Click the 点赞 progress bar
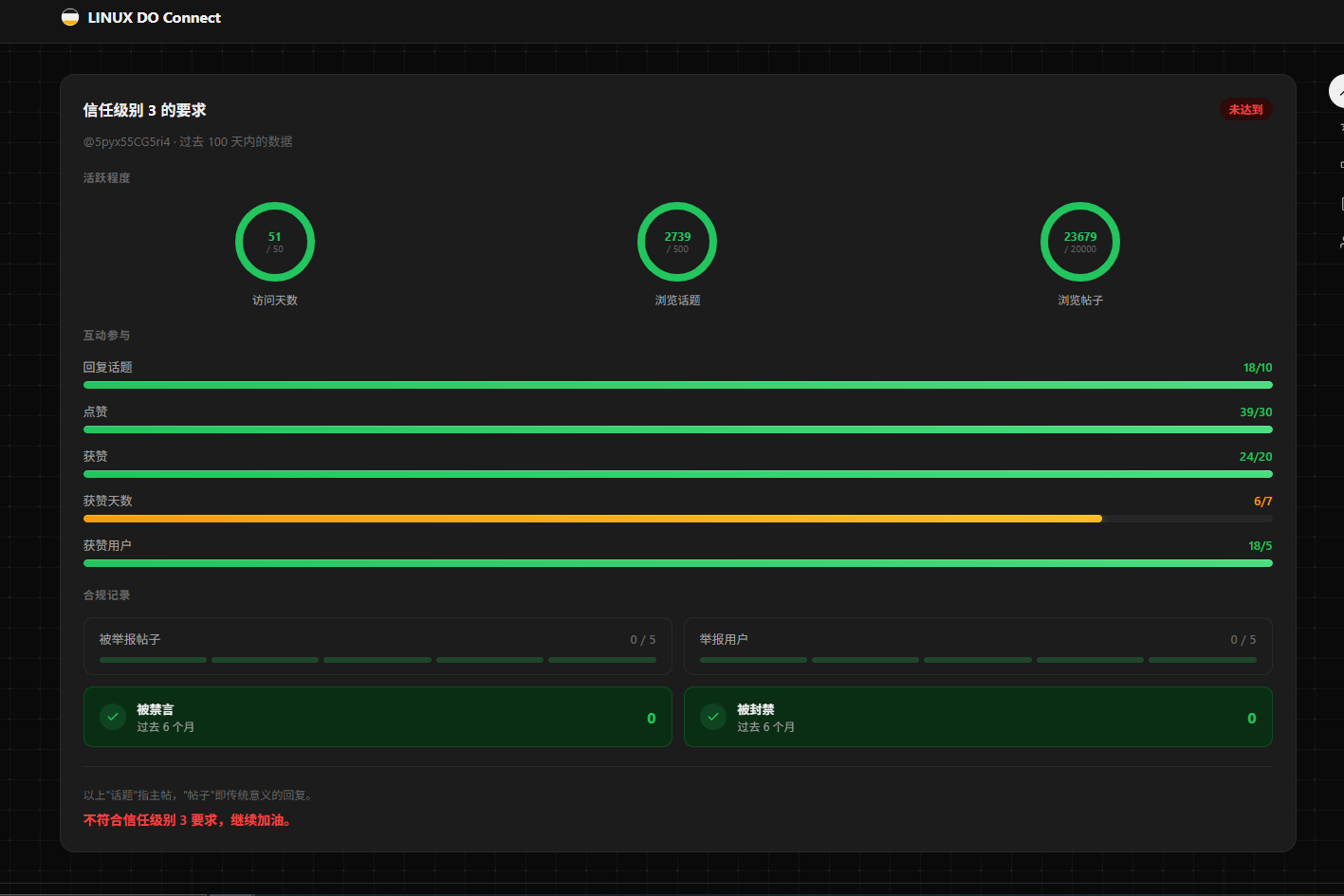 678,430
